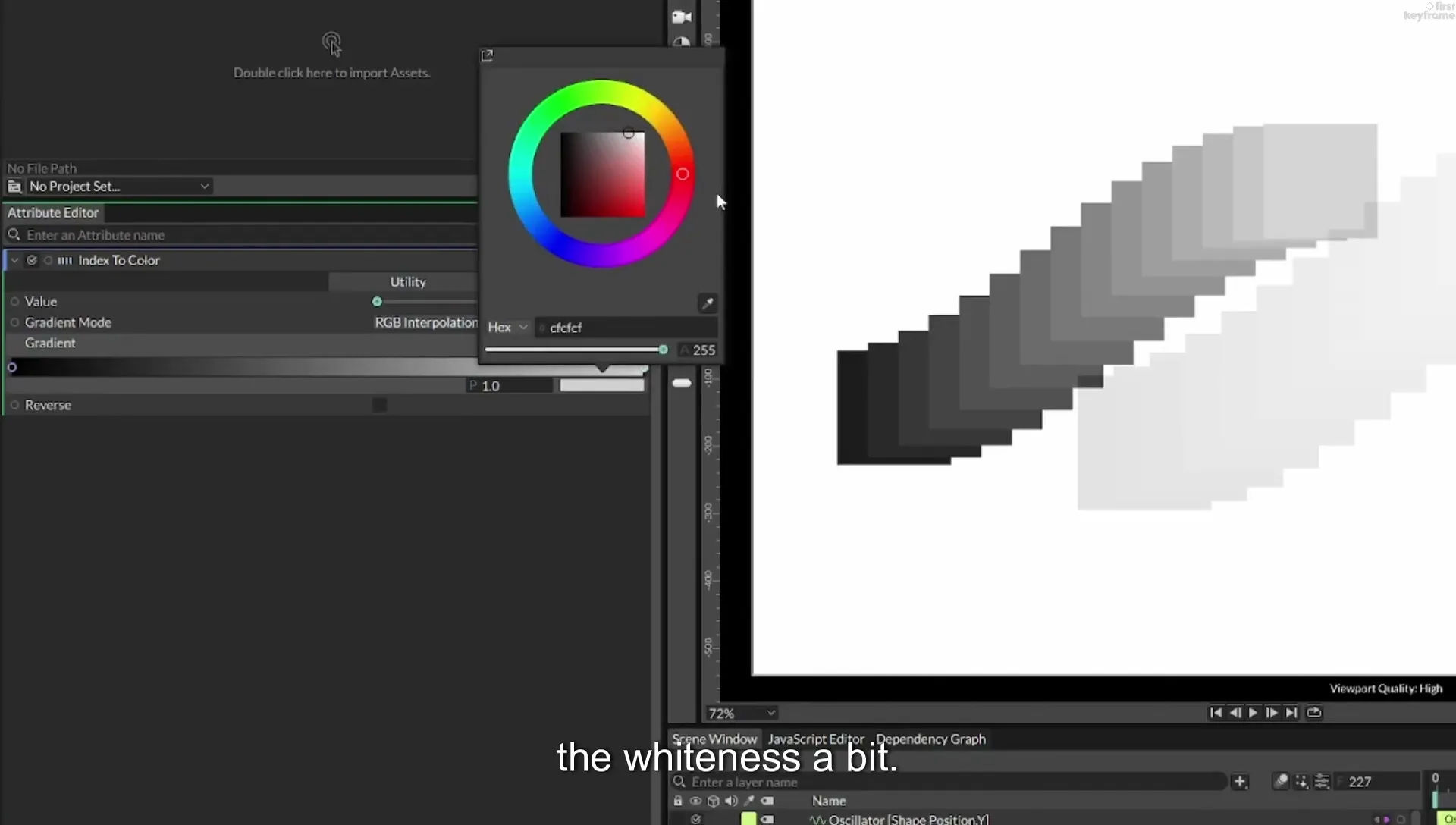1456x825 pixels.
Task: Toggle the Oscillator layer enable checkmark
Action: (695, 819)
